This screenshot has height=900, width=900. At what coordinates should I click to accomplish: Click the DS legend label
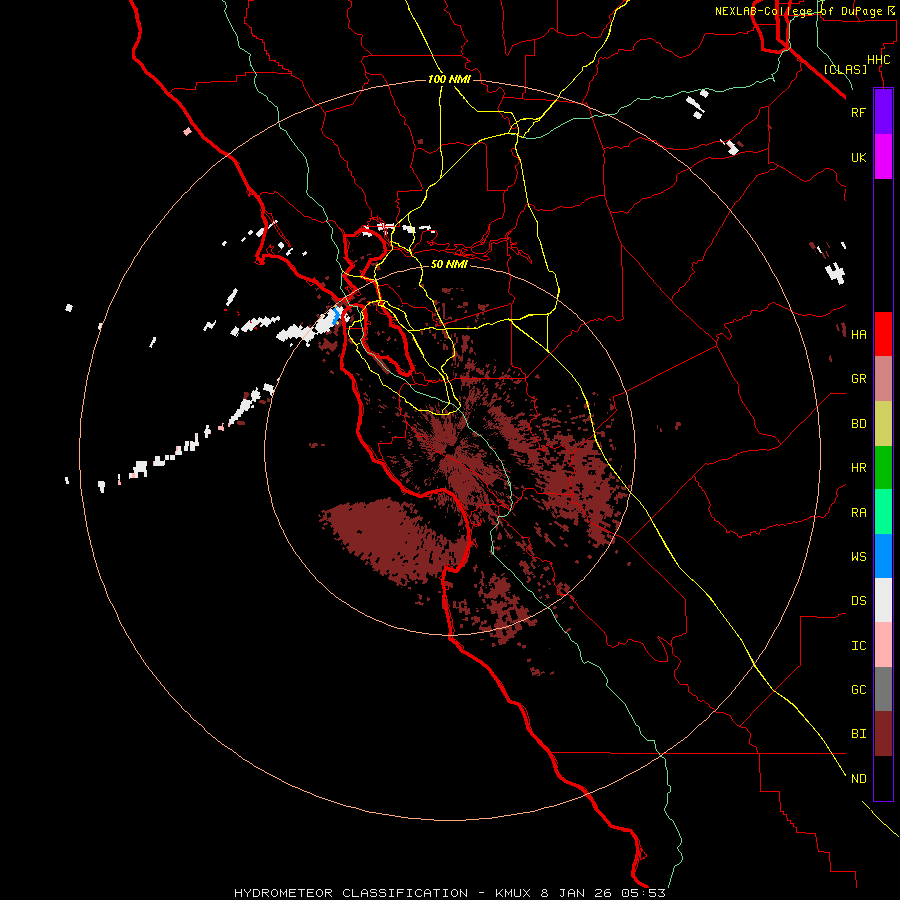tap(858, 600)
